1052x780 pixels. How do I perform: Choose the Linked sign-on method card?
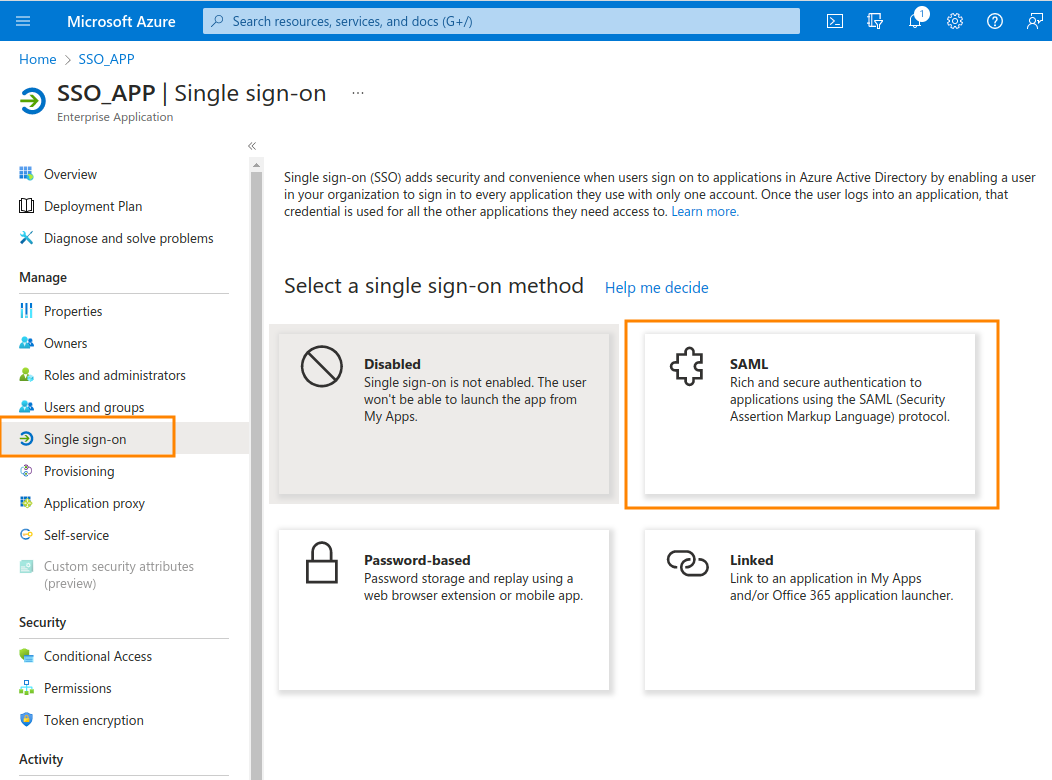coord(809,609)
